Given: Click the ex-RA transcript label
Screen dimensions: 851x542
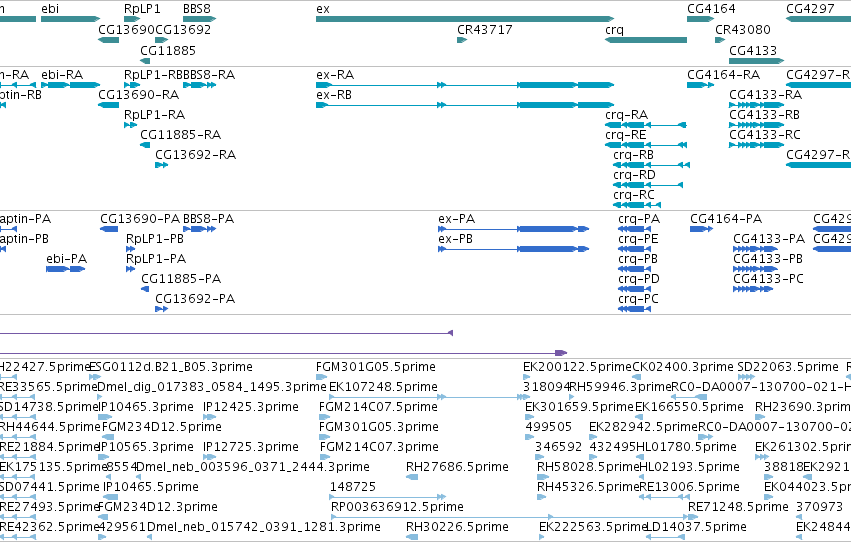Looking at the screenshot, I should point(335,75).
